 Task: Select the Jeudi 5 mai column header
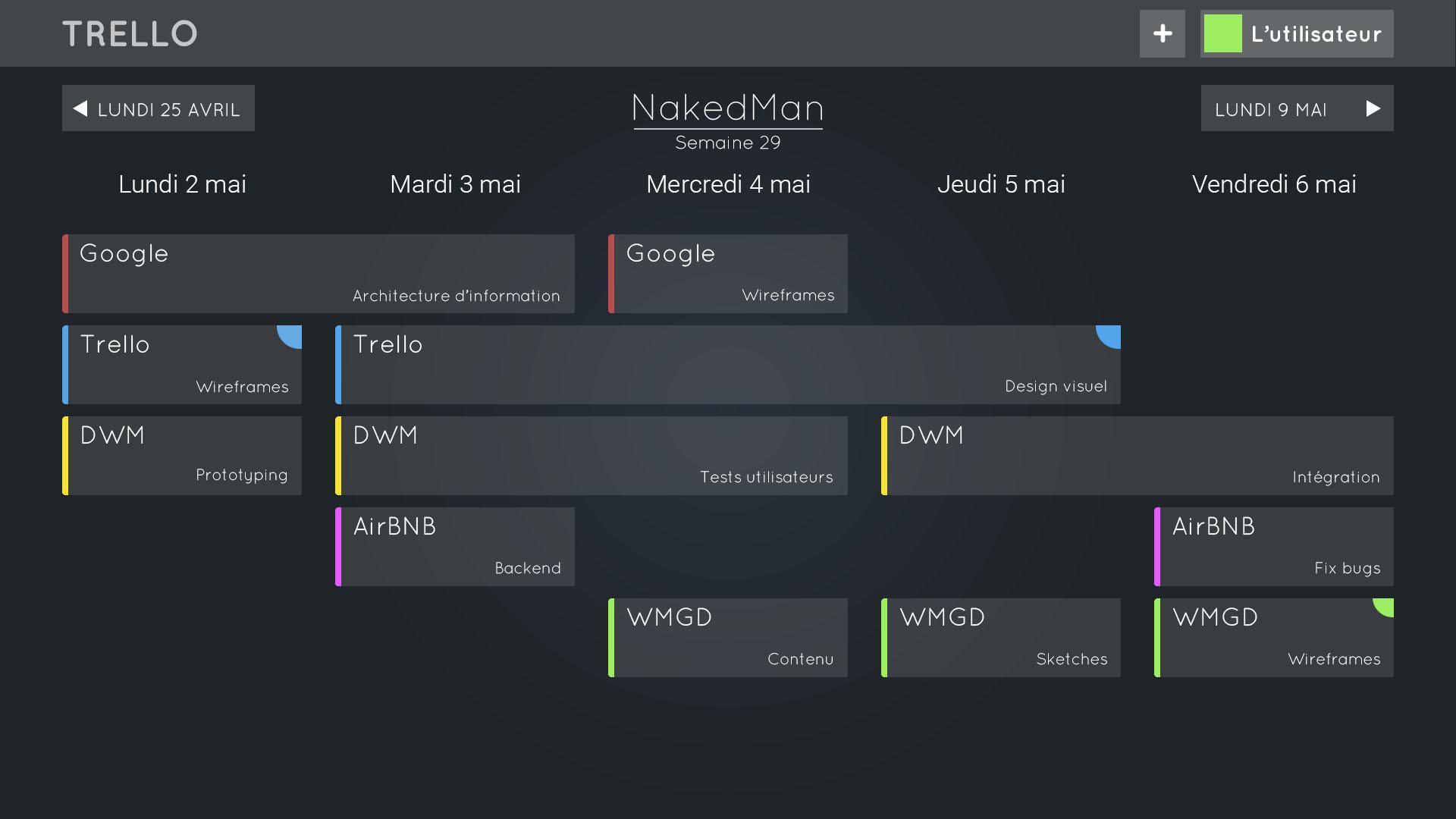click(1001, 184)
